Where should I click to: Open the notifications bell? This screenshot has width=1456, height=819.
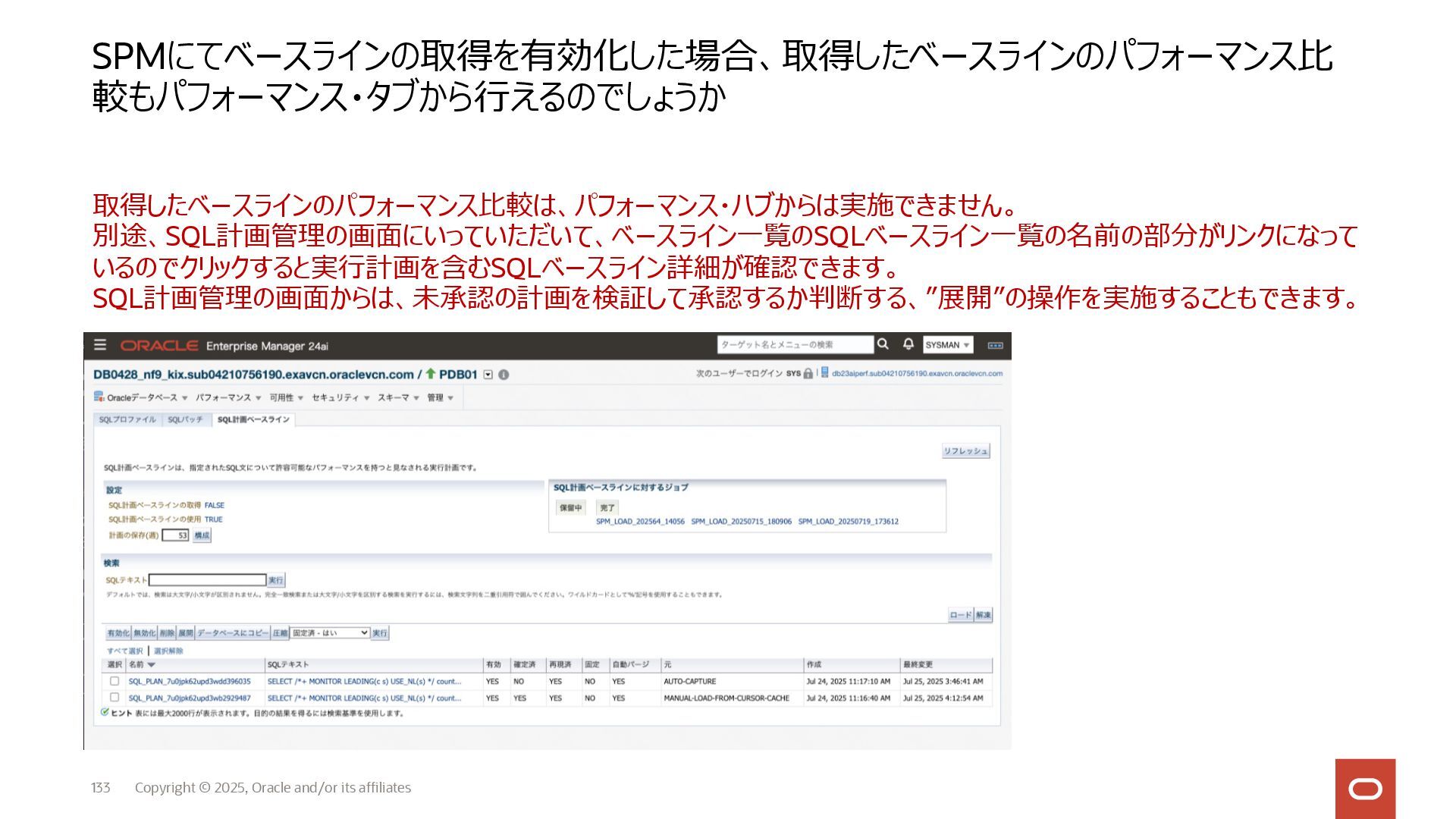tap(908, 344)
